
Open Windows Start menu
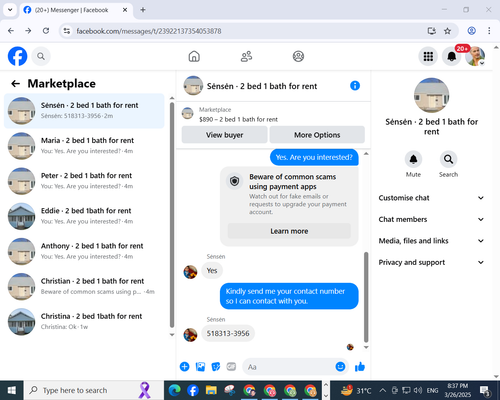tap(12, 390)
